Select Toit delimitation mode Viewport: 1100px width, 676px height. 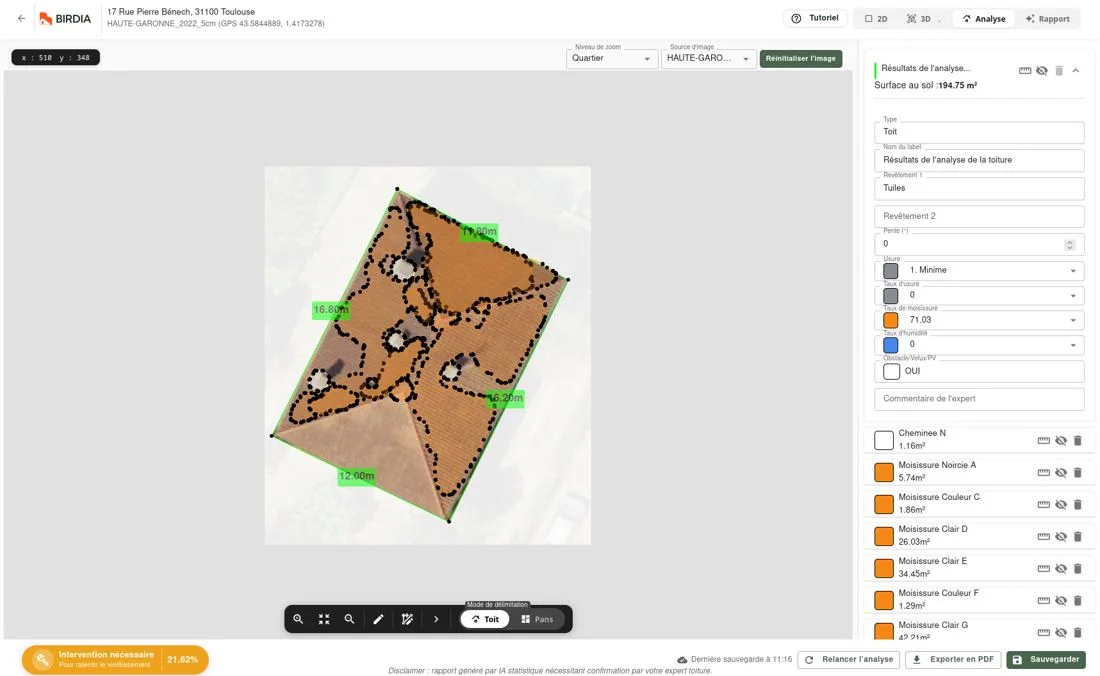coord(485,619)
